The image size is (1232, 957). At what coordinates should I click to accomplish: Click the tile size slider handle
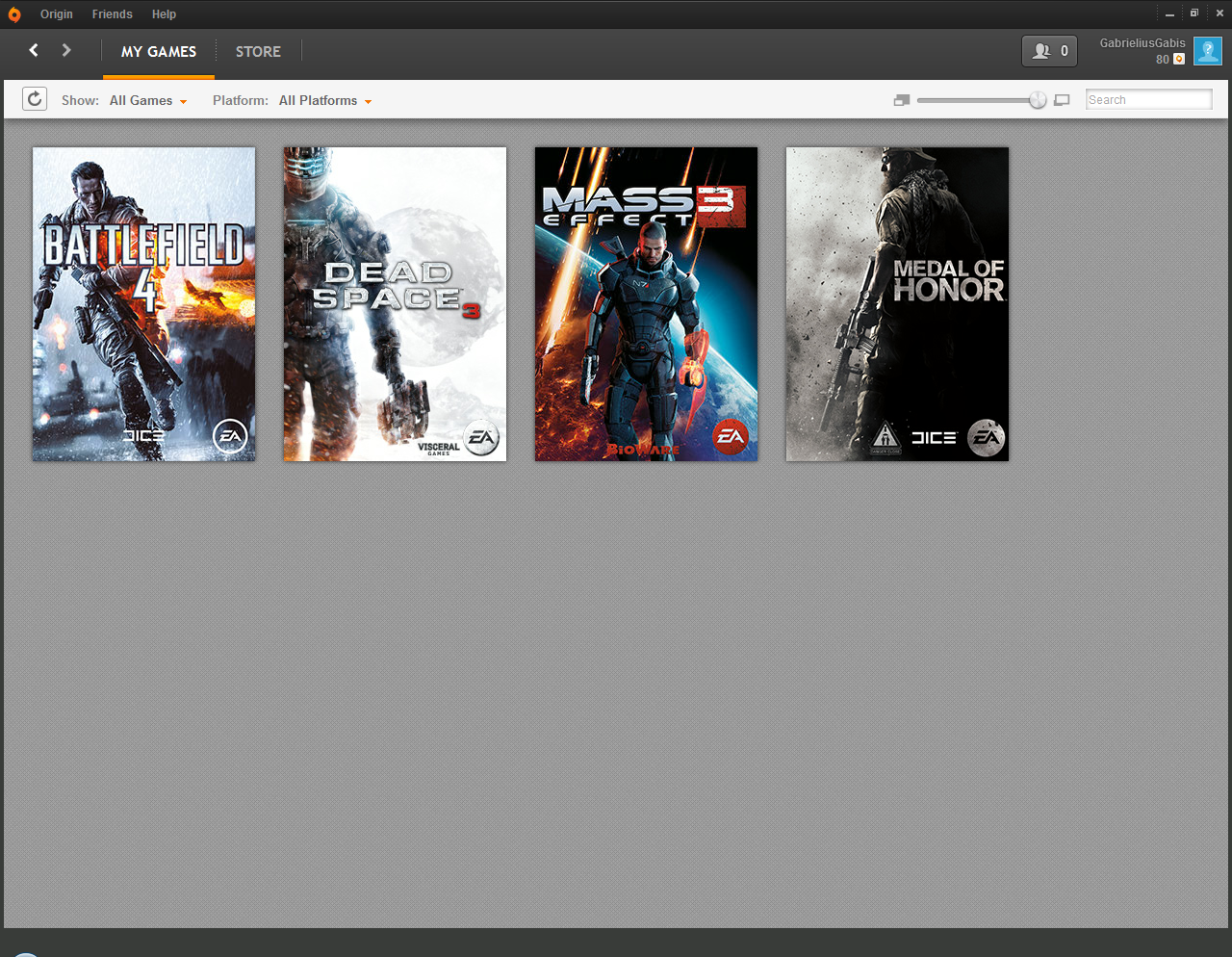1038,100
